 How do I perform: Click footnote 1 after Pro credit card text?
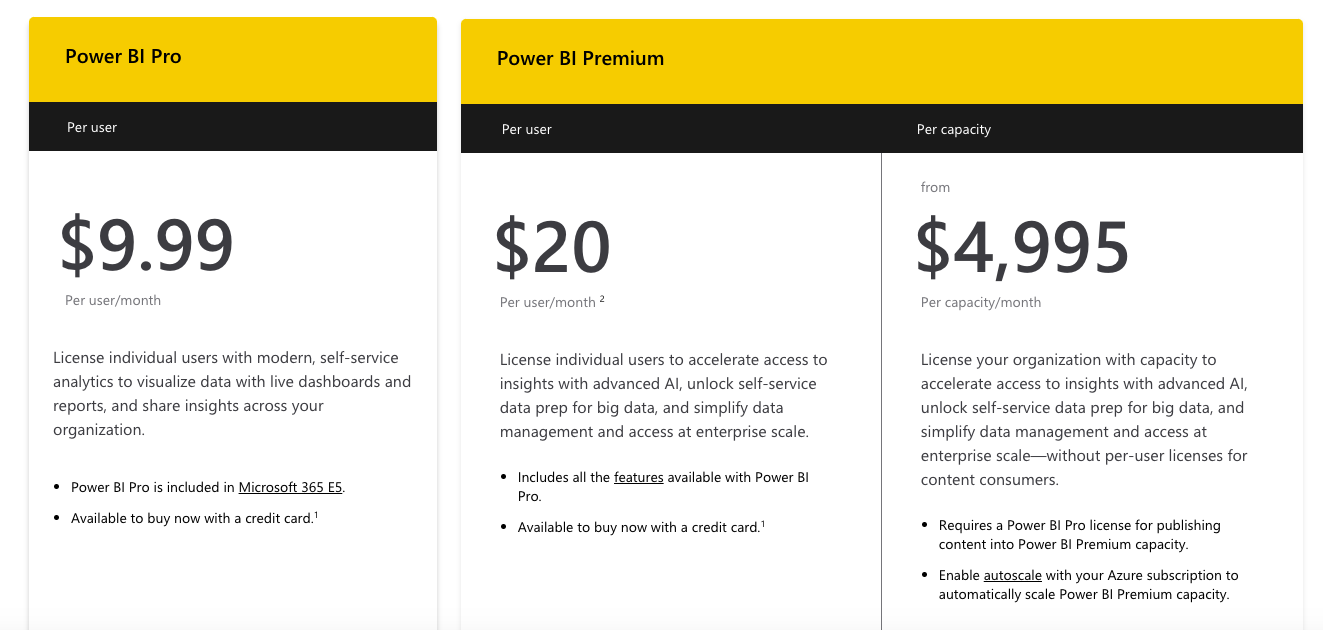(x=316, y=514)
